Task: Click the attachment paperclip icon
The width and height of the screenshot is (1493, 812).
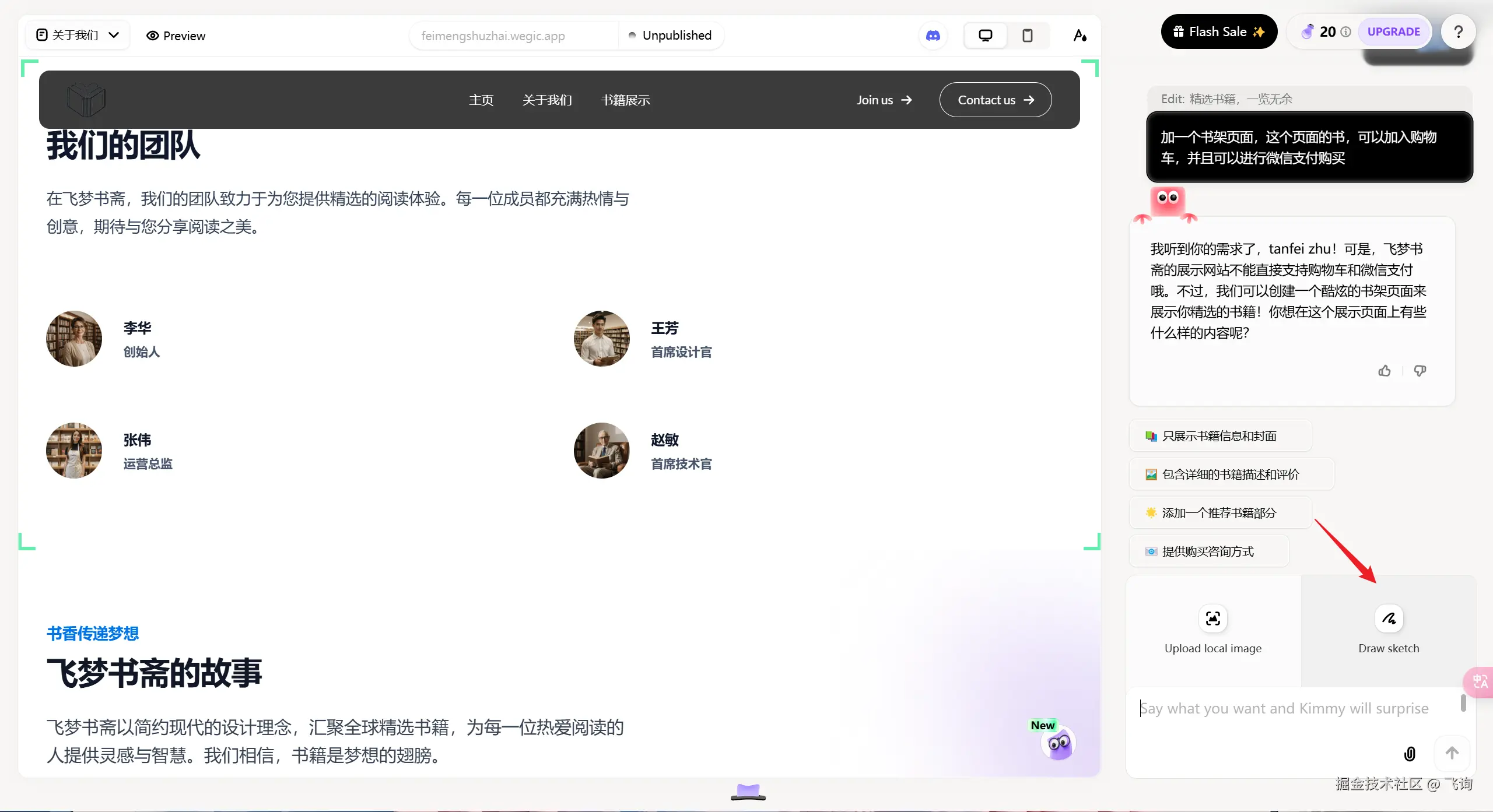Action: pos(1410,754)
